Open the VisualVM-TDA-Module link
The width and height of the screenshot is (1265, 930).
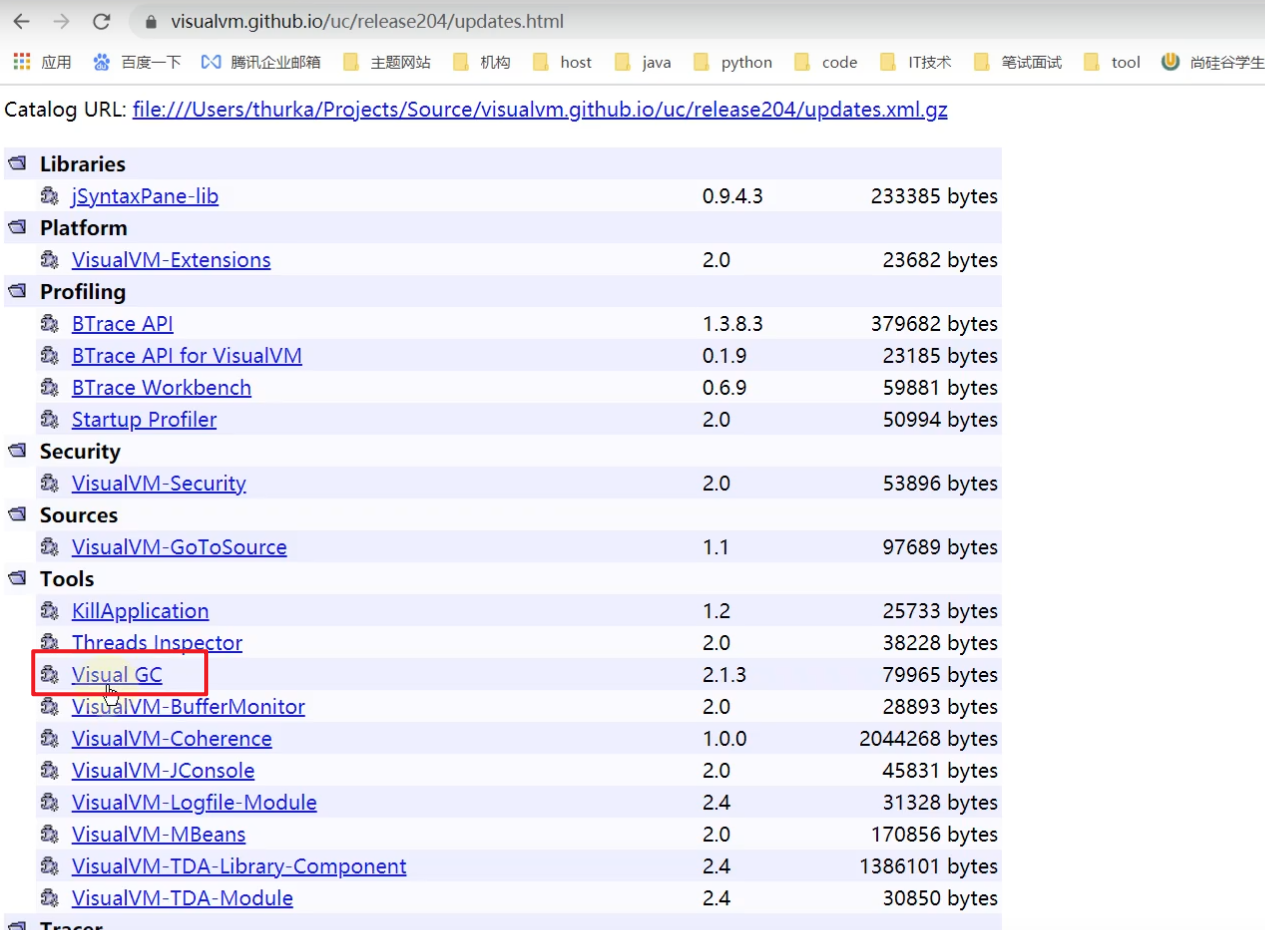(182, 899)
